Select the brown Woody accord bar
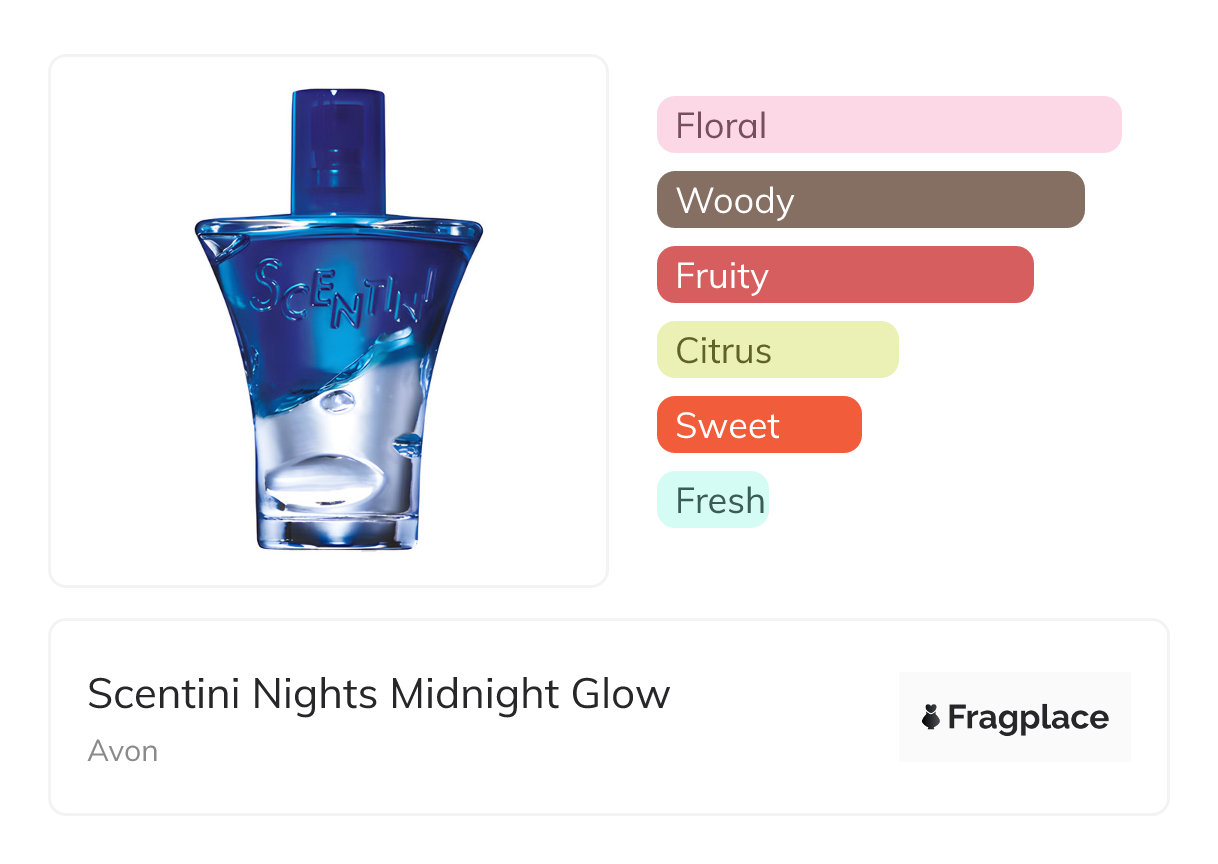This screenshot has width=1218, height=864. click(x=870, y=200)
